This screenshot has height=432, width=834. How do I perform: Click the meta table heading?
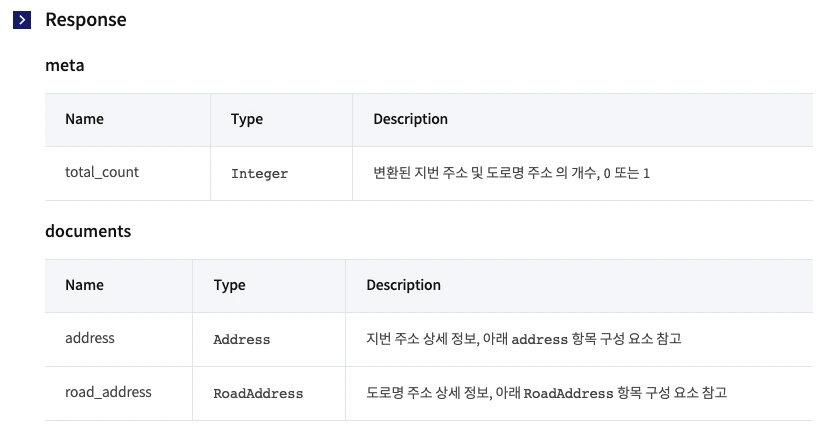tap(64, 65)
